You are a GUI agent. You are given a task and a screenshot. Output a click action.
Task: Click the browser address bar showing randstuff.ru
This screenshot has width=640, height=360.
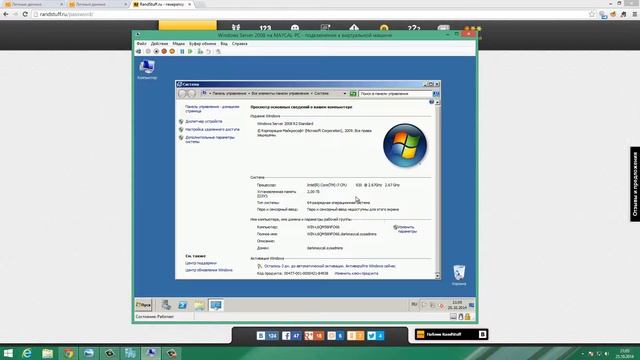(310, 14)
